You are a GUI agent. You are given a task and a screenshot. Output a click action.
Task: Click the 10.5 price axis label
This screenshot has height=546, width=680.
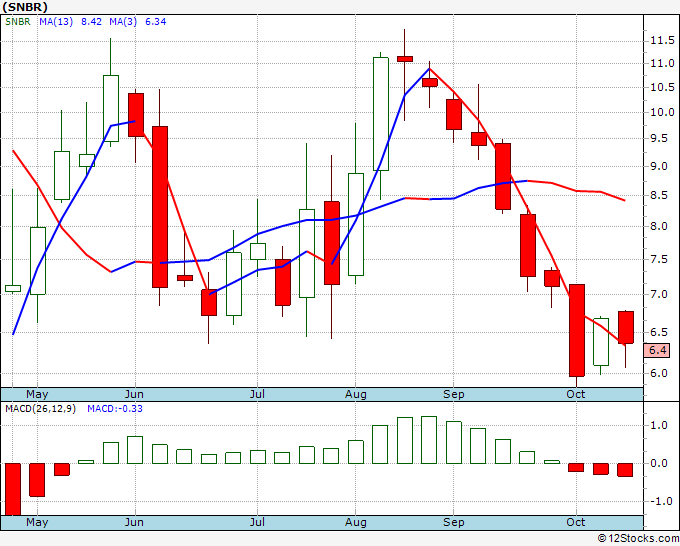pyautogui.click(x=662, y=87)
